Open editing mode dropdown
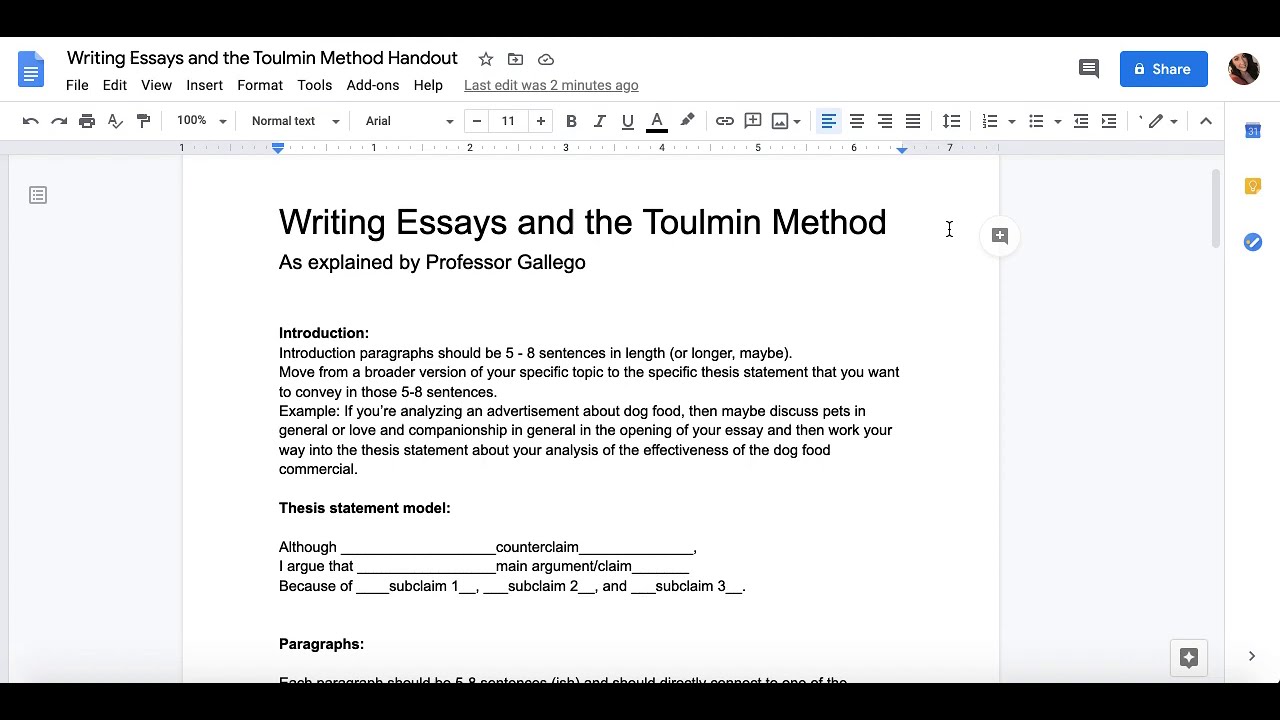Screen dimensions: 1280x720 tap(1163, 121)
